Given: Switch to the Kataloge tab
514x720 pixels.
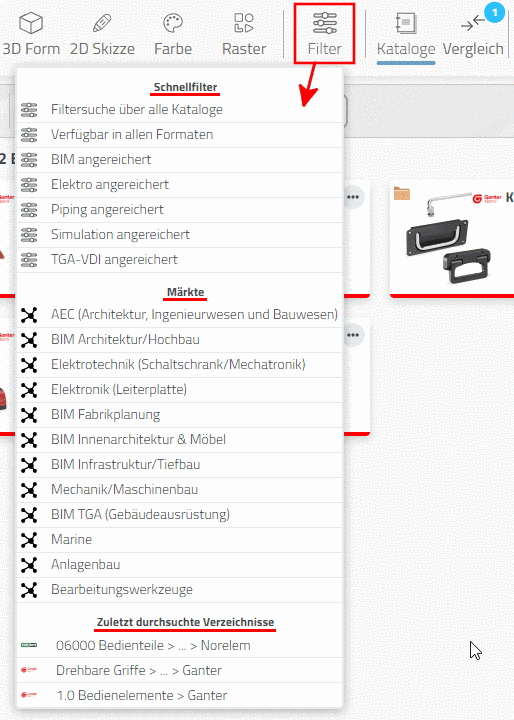Looking at the screenshot, I should pyautogui.click(x=406, y=36).
